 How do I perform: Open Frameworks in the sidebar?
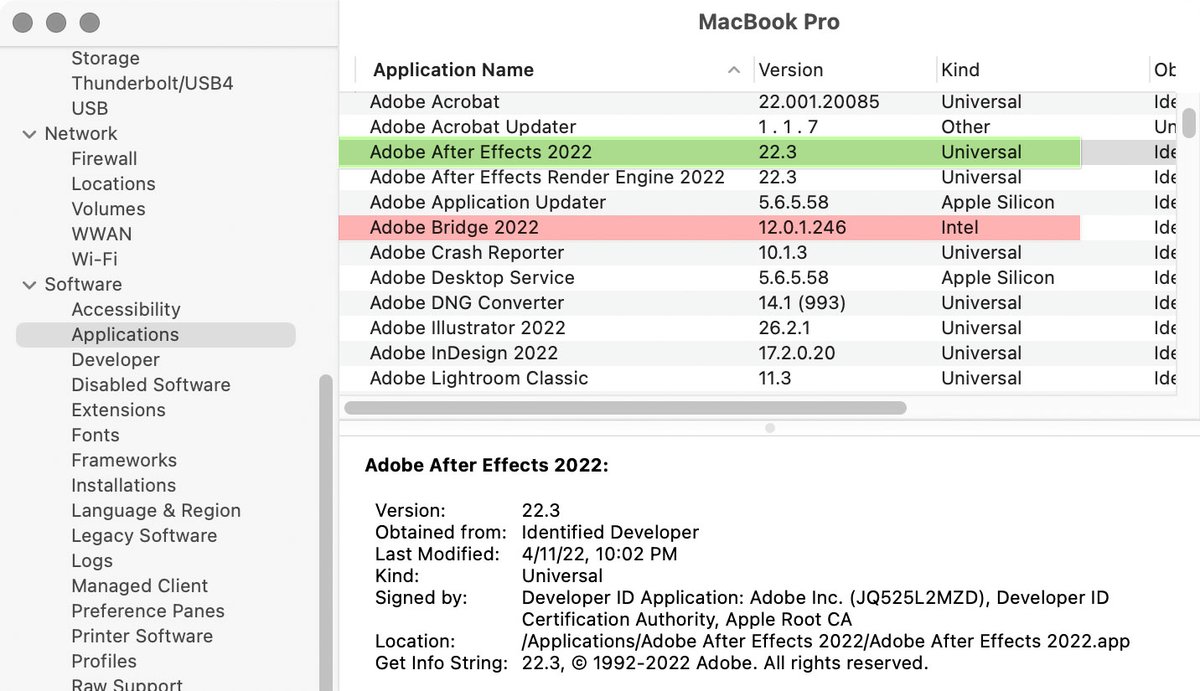124,460
